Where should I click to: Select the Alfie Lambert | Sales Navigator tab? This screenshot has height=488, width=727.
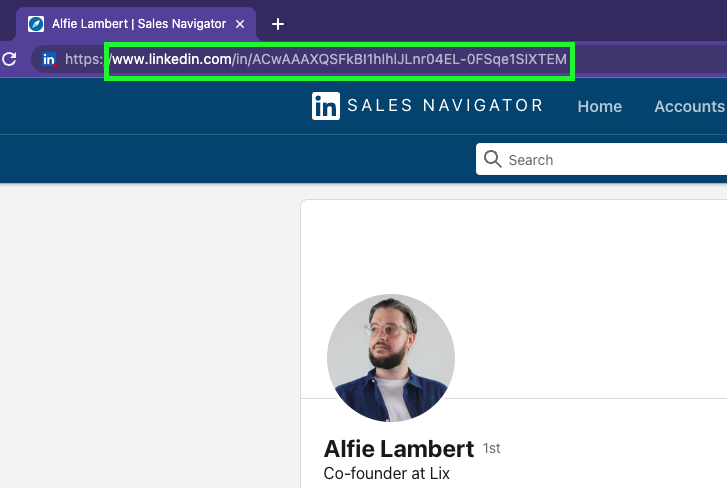(138, 23)
